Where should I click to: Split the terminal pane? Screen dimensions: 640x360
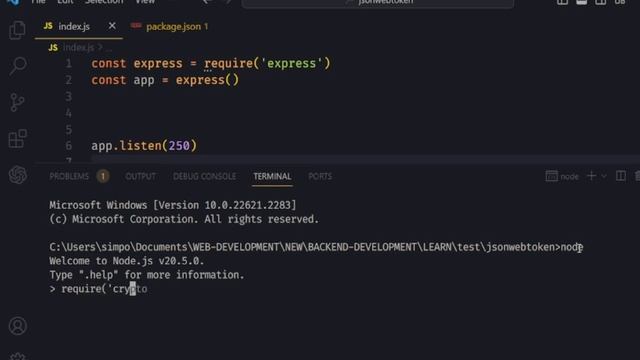coord(620,176)
